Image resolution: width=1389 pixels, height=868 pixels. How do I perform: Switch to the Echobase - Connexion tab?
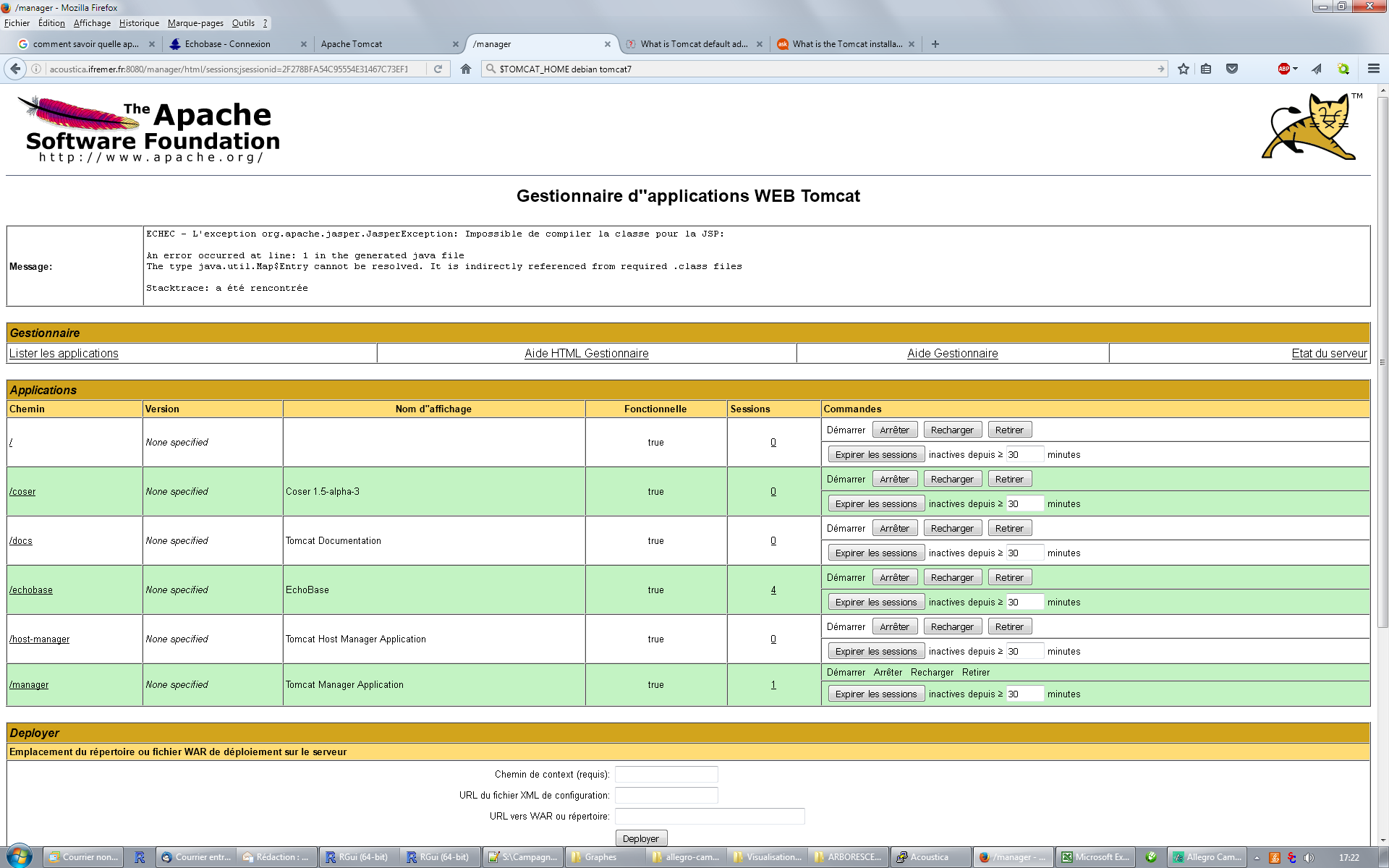pos(236,44)
